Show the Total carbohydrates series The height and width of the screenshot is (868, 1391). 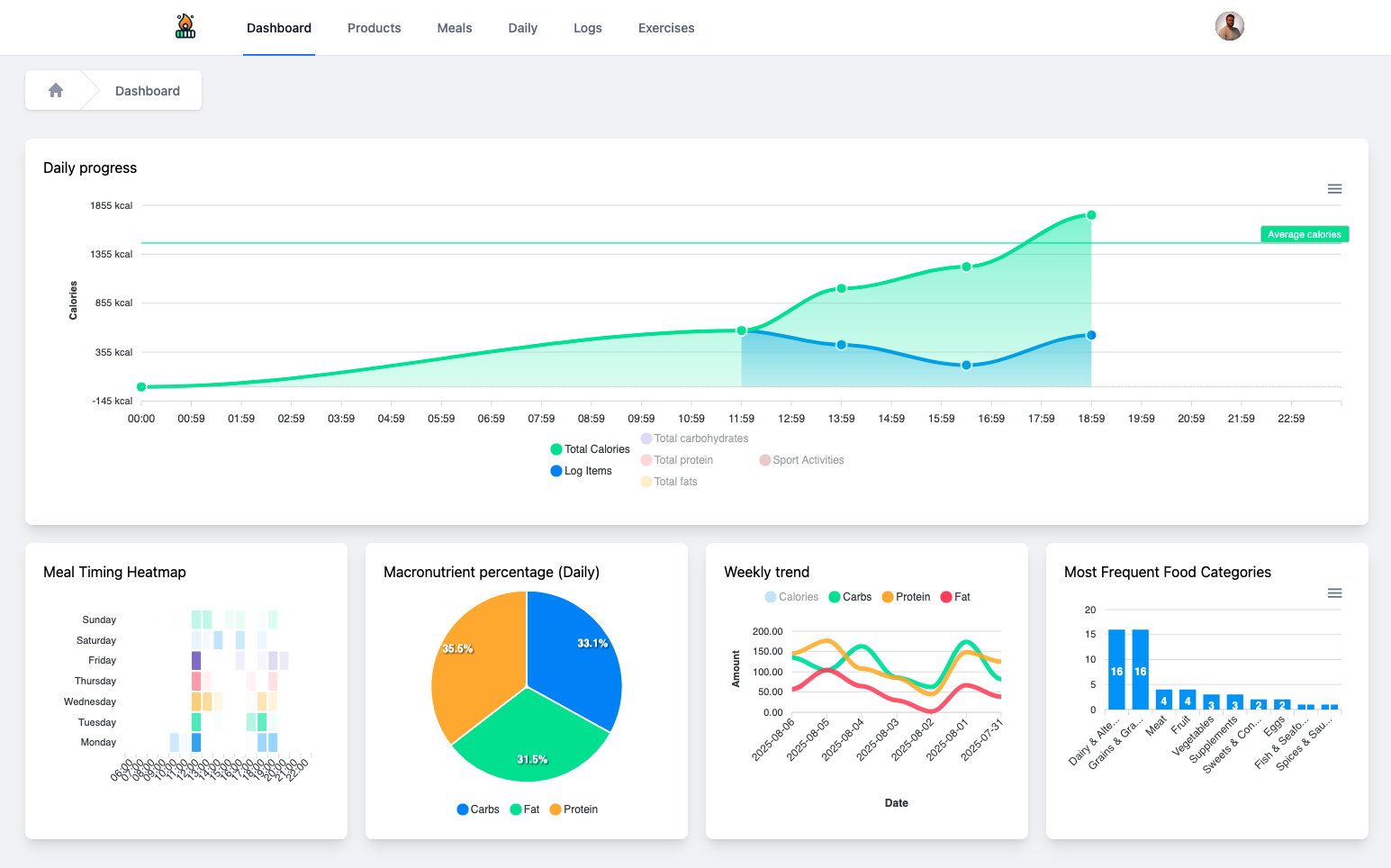(x=694, y=439)
